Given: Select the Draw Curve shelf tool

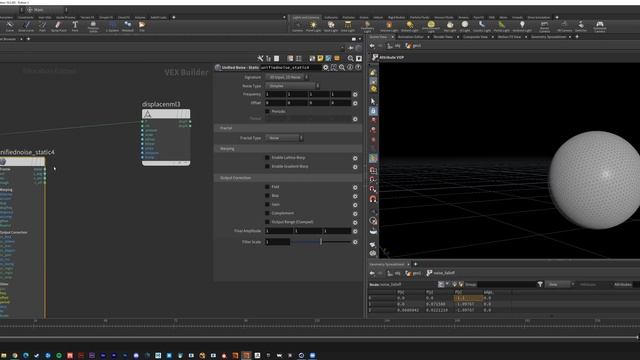Looking at the screenshot, I should click(x=26, y=27).
